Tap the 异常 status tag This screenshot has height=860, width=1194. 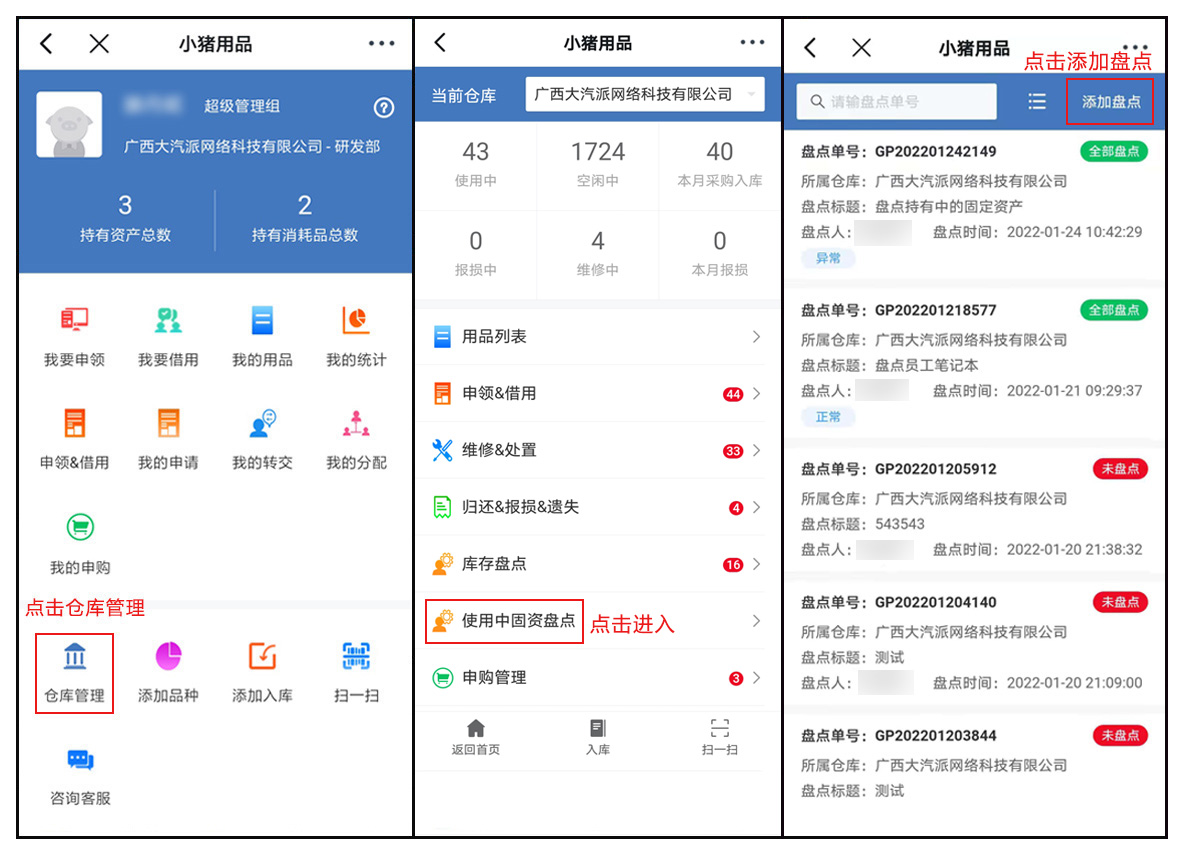(828, 258)
